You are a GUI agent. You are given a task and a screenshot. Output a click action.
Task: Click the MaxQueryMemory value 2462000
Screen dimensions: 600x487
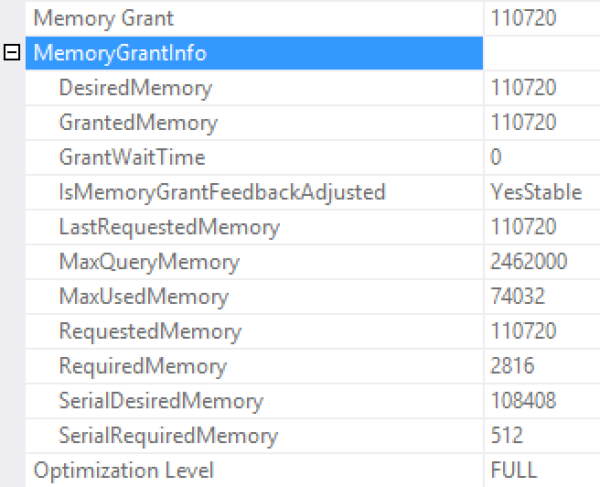click(x=529, y=262)
